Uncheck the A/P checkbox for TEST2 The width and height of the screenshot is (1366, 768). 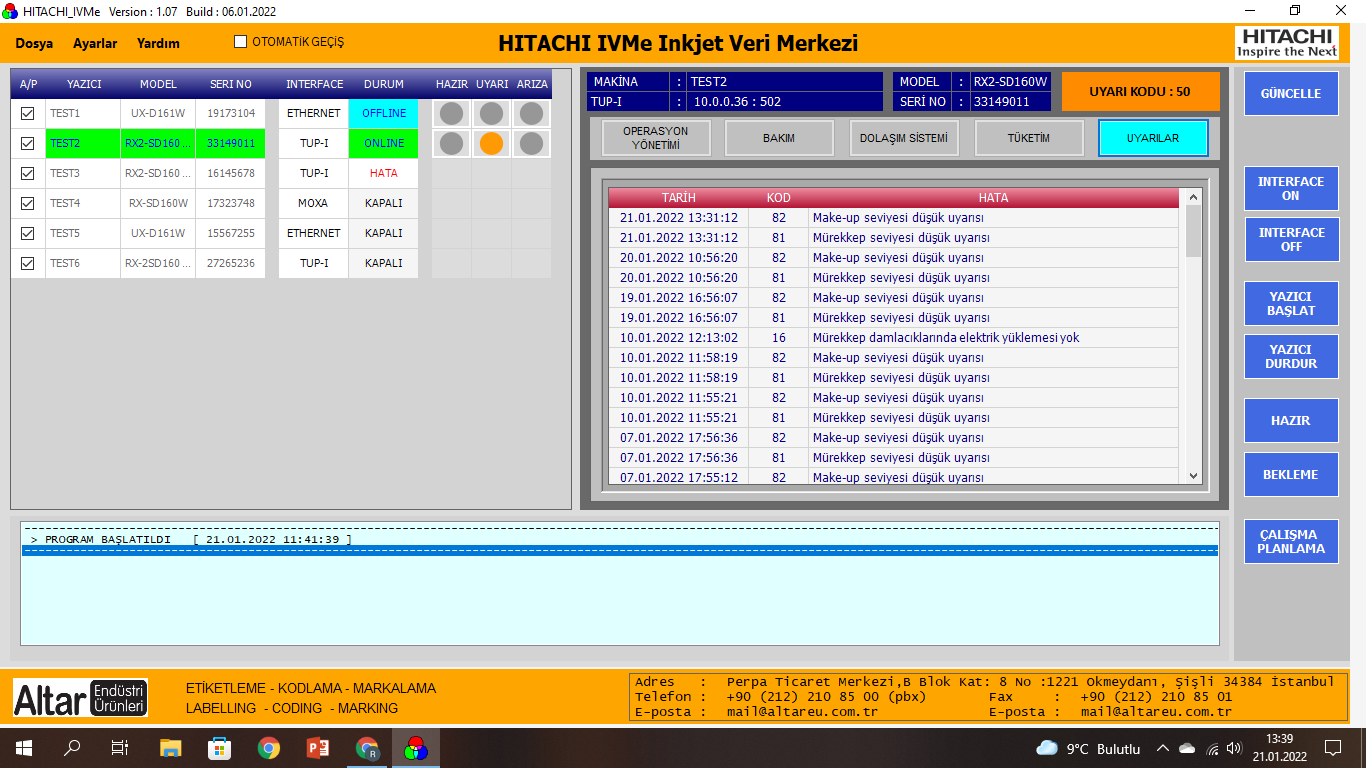tap(28, 143)
